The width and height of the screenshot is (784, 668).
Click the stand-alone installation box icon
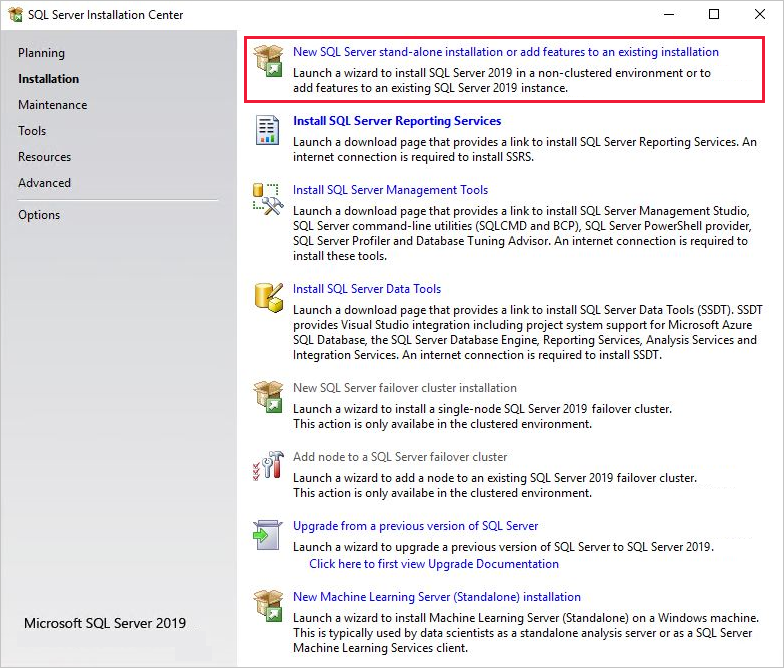point(268,61)
